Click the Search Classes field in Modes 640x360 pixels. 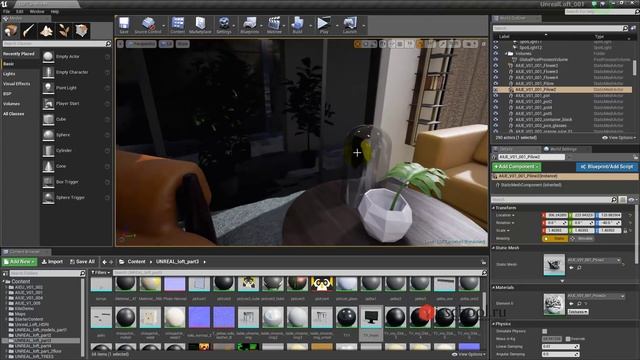pos(57,43)
